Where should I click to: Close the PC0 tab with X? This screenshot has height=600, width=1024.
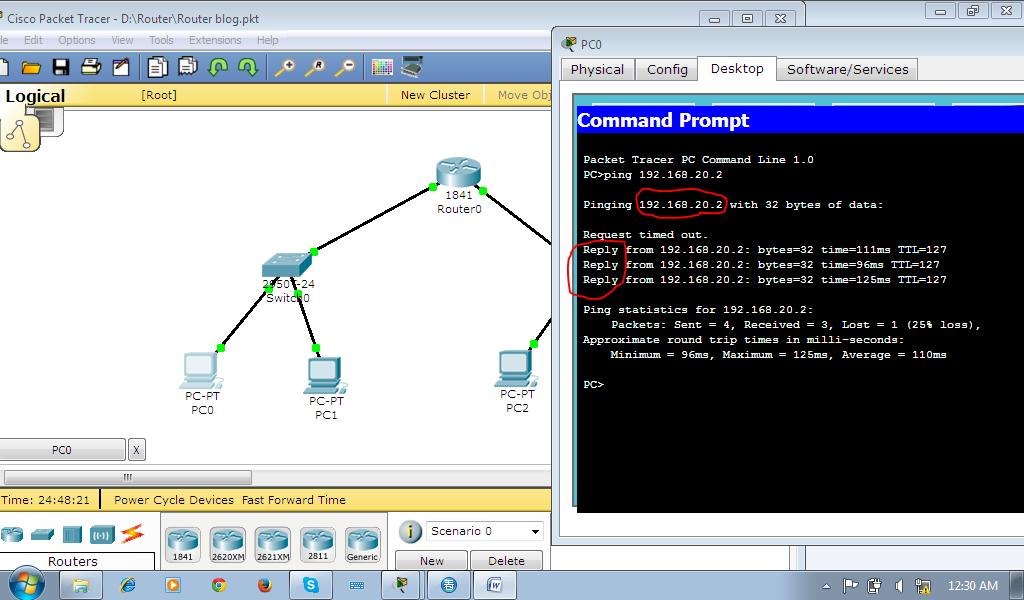pyautogui.click(x=136, y=450)
